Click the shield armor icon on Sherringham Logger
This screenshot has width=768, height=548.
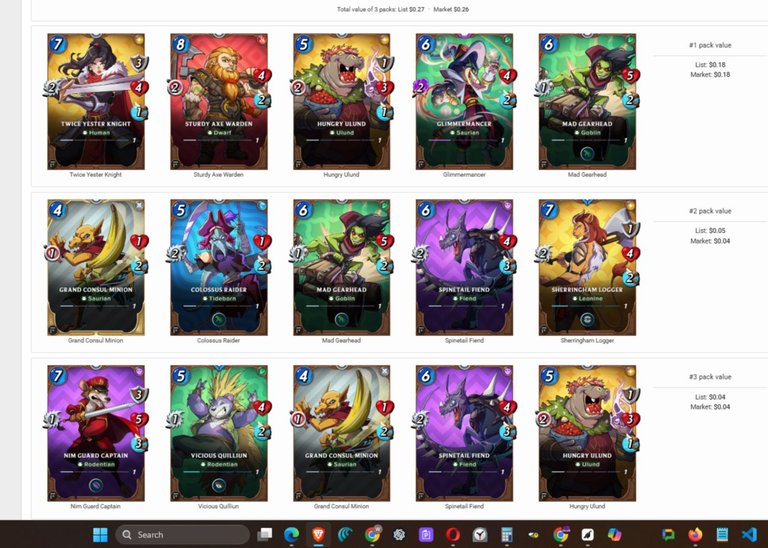(x=630, y=229)
